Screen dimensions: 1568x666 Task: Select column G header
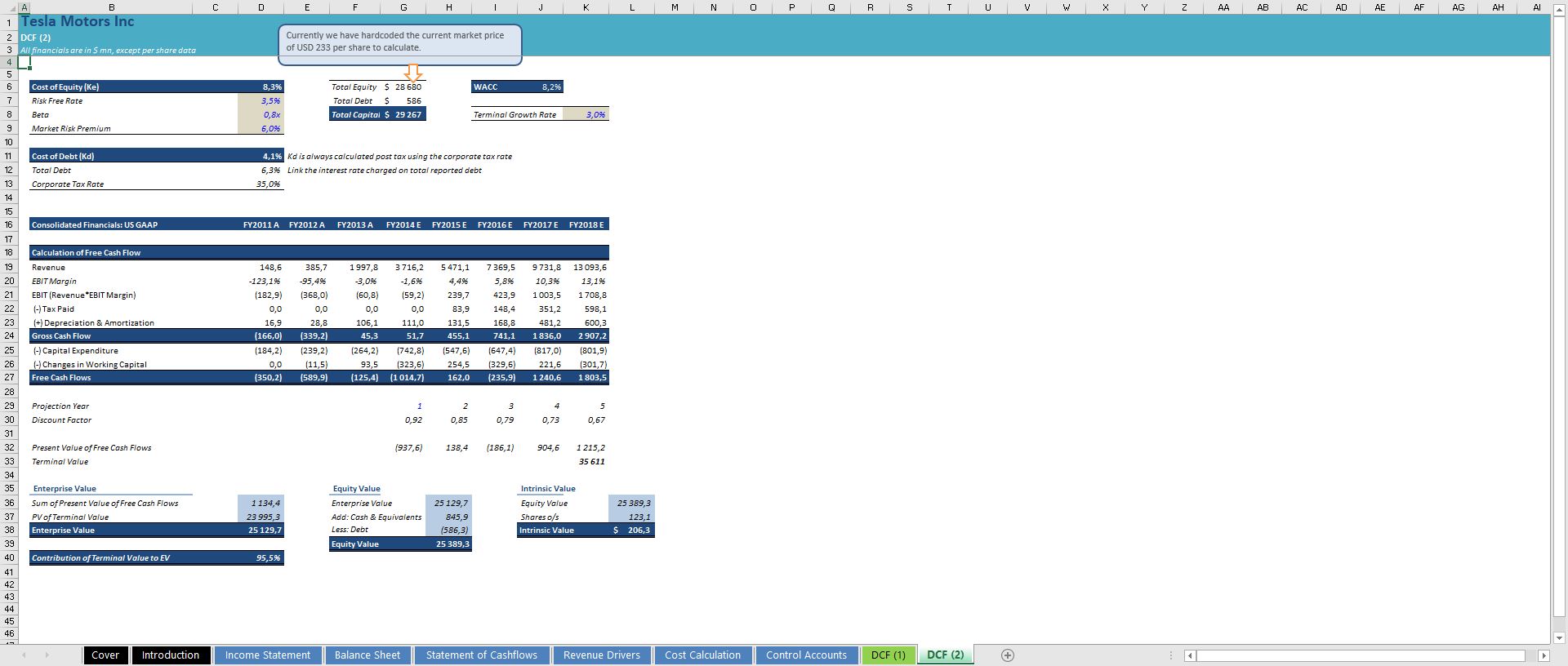[x=403, y=7]
